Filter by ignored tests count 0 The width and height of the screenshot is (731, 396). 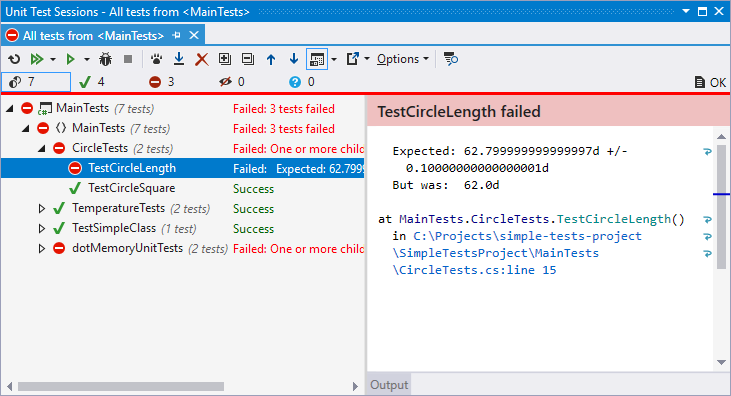pos(232,82)
